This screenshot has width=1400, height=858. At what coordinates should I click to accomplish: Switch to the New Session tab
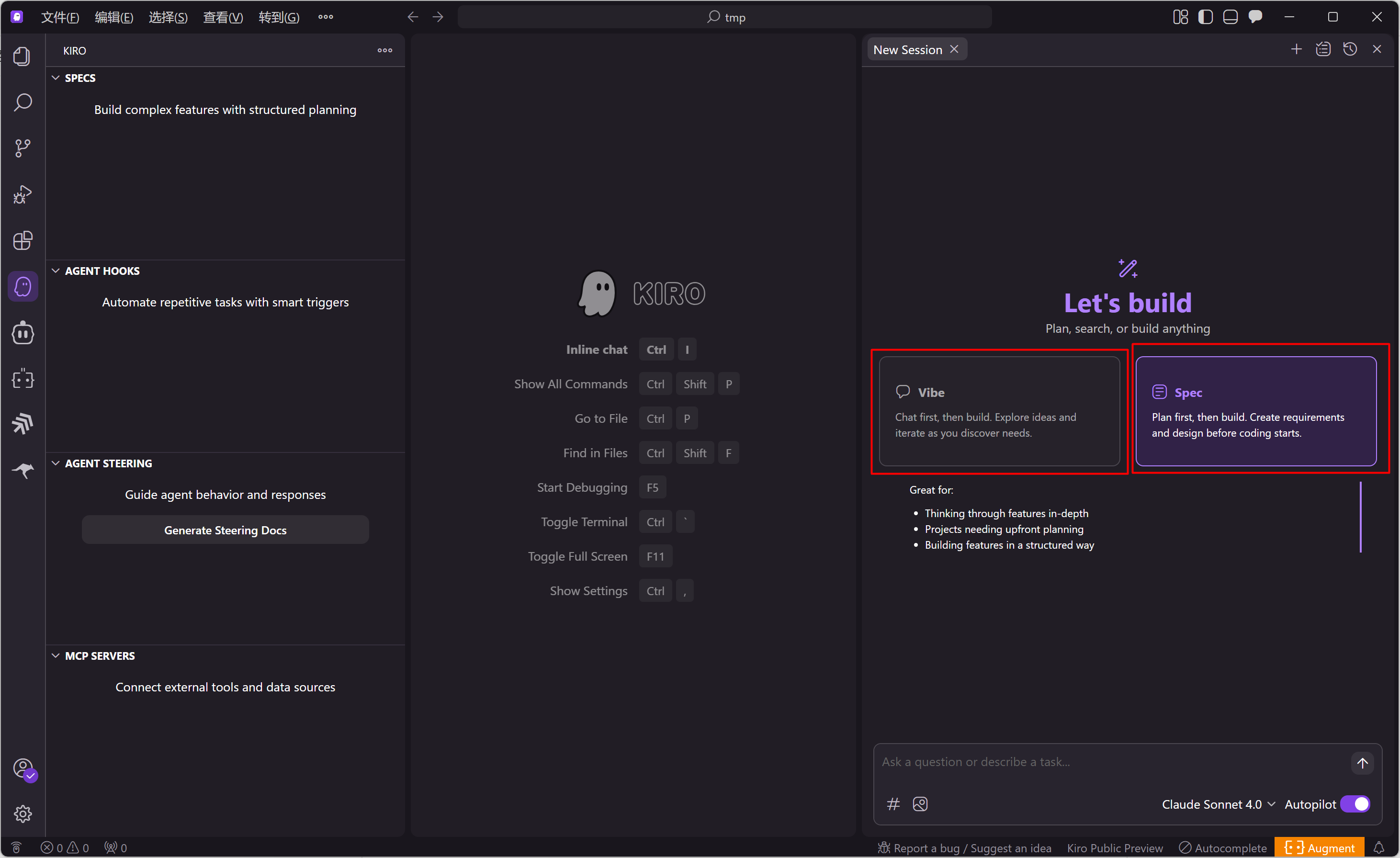point(916,49)
